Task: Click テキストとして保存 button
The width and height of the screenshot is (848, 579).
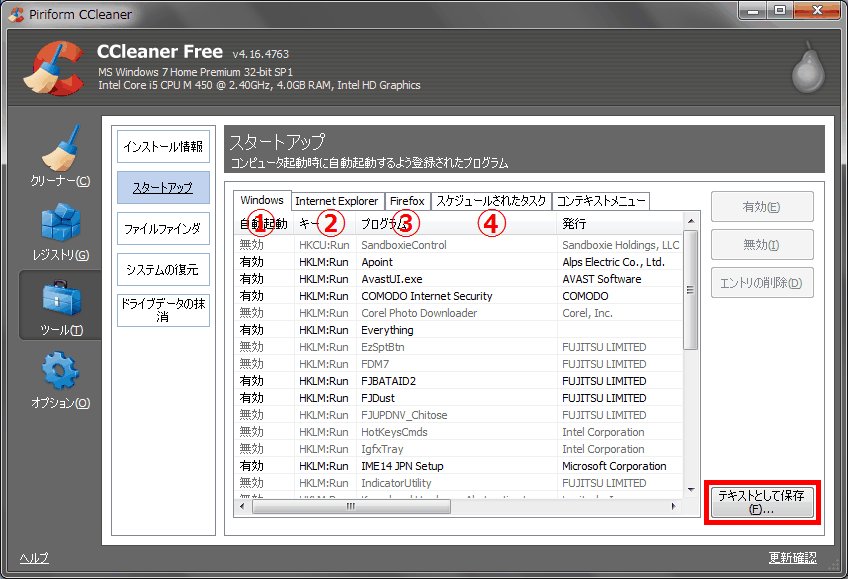Action: coord(762,502)
